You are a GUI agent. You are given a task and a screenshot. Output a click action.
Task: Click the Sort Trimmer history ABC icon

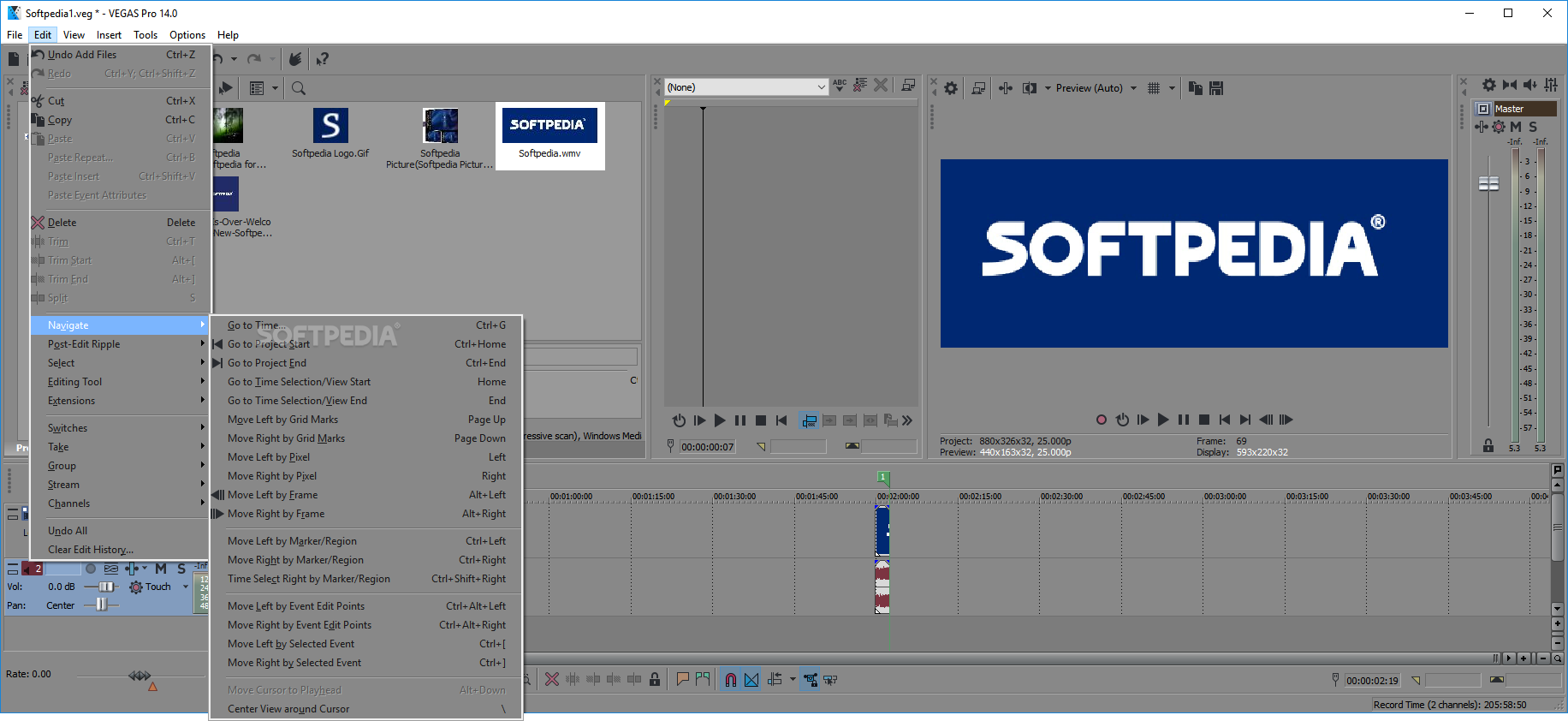pyautogui.click(x=840, y=85)
